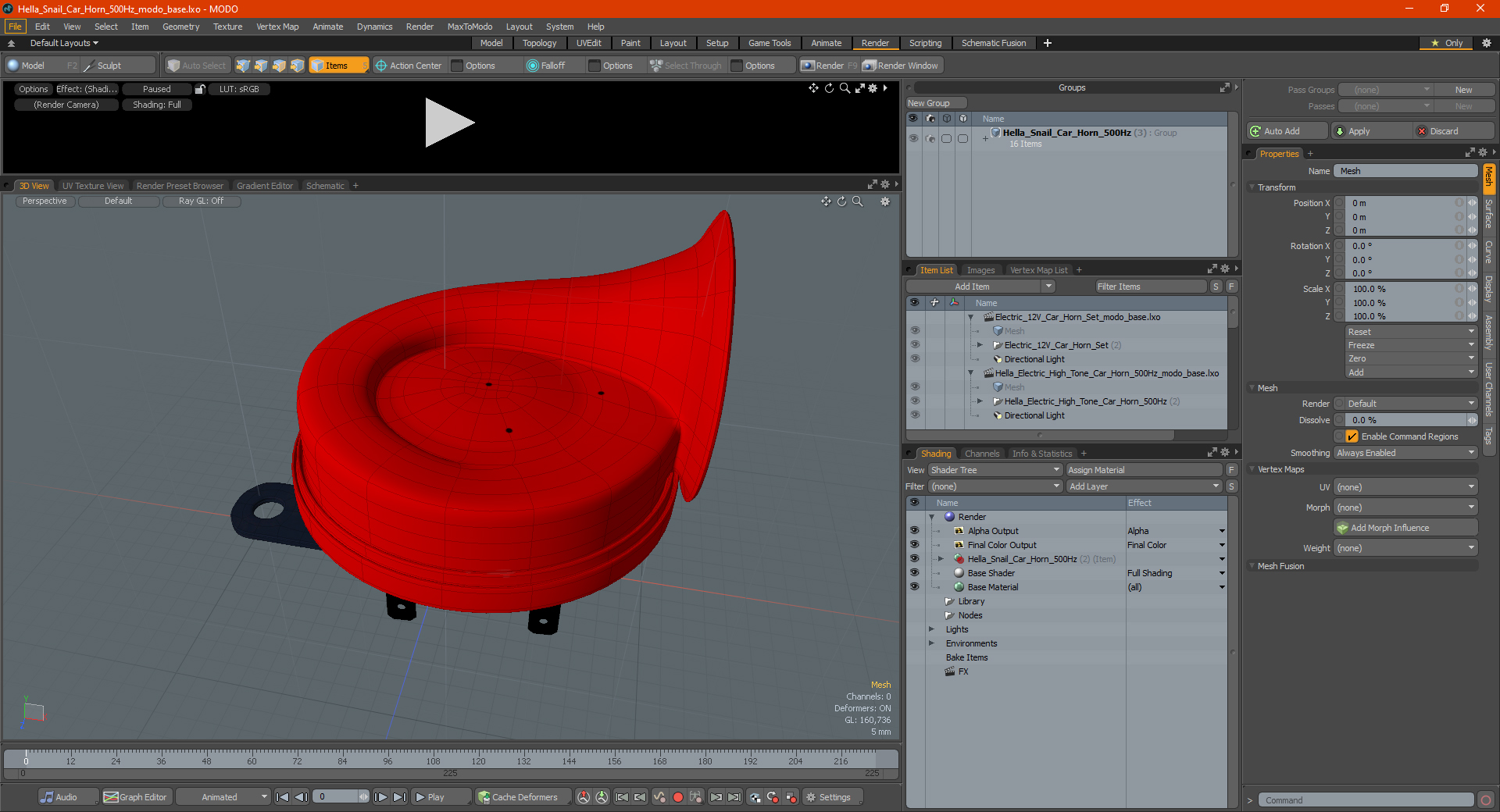Open the Render Window

point(900,66)
